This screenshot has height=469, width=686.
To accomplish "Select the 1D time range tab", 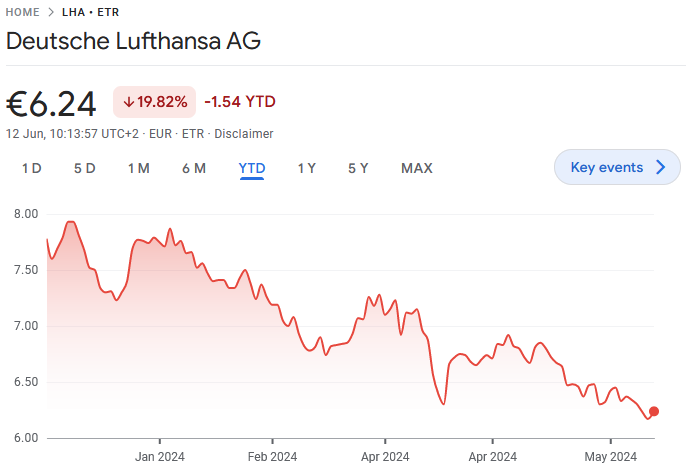I will point(32,168).
